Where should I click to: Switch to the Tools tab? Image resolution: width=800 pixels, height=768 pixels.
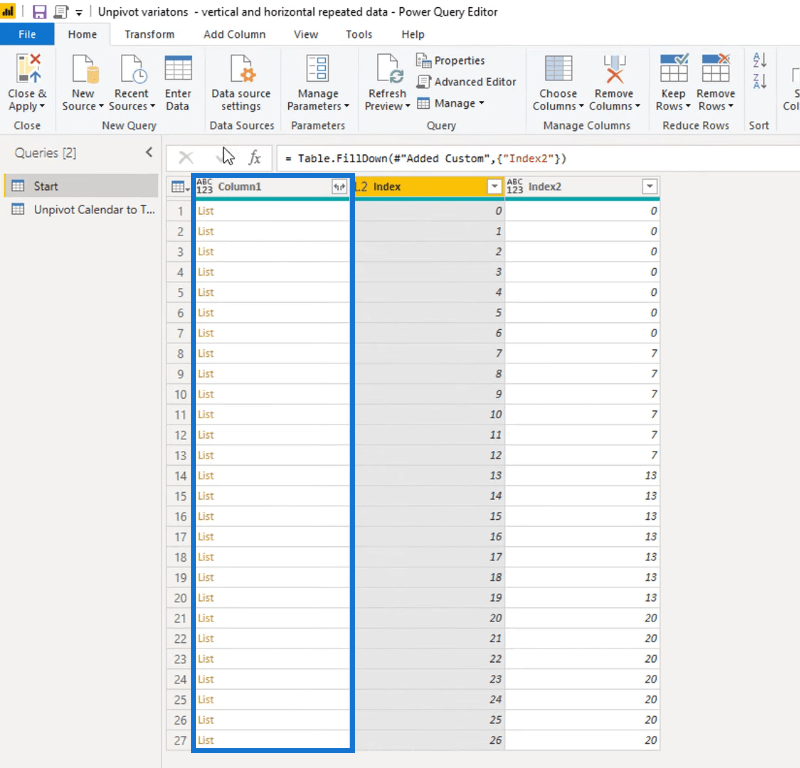click(359, 34)
